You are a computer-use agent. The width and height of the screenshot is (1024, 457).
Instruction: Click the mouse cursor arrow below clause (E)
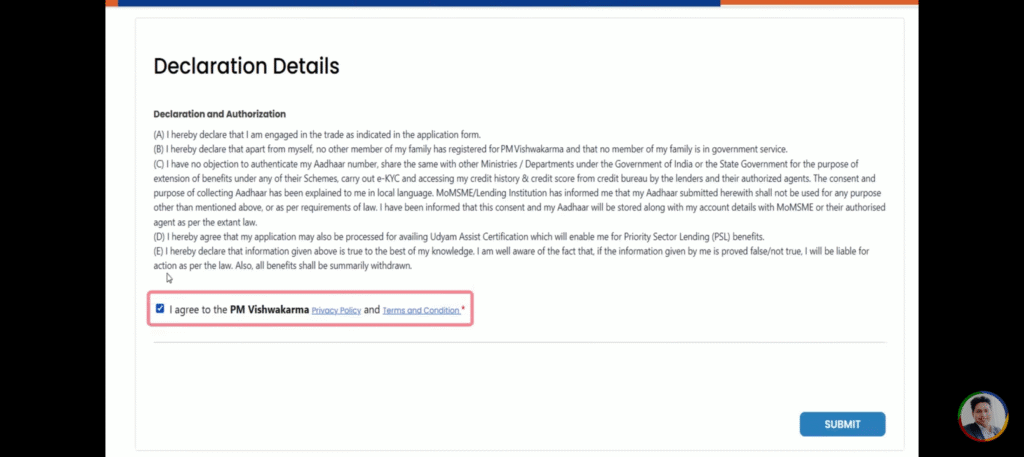(169, 278)
